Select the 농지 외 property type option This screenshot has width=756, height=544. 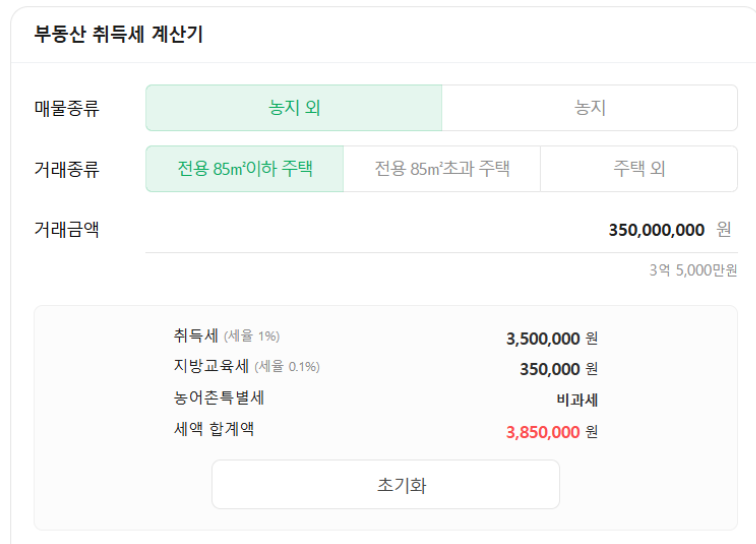294,108
